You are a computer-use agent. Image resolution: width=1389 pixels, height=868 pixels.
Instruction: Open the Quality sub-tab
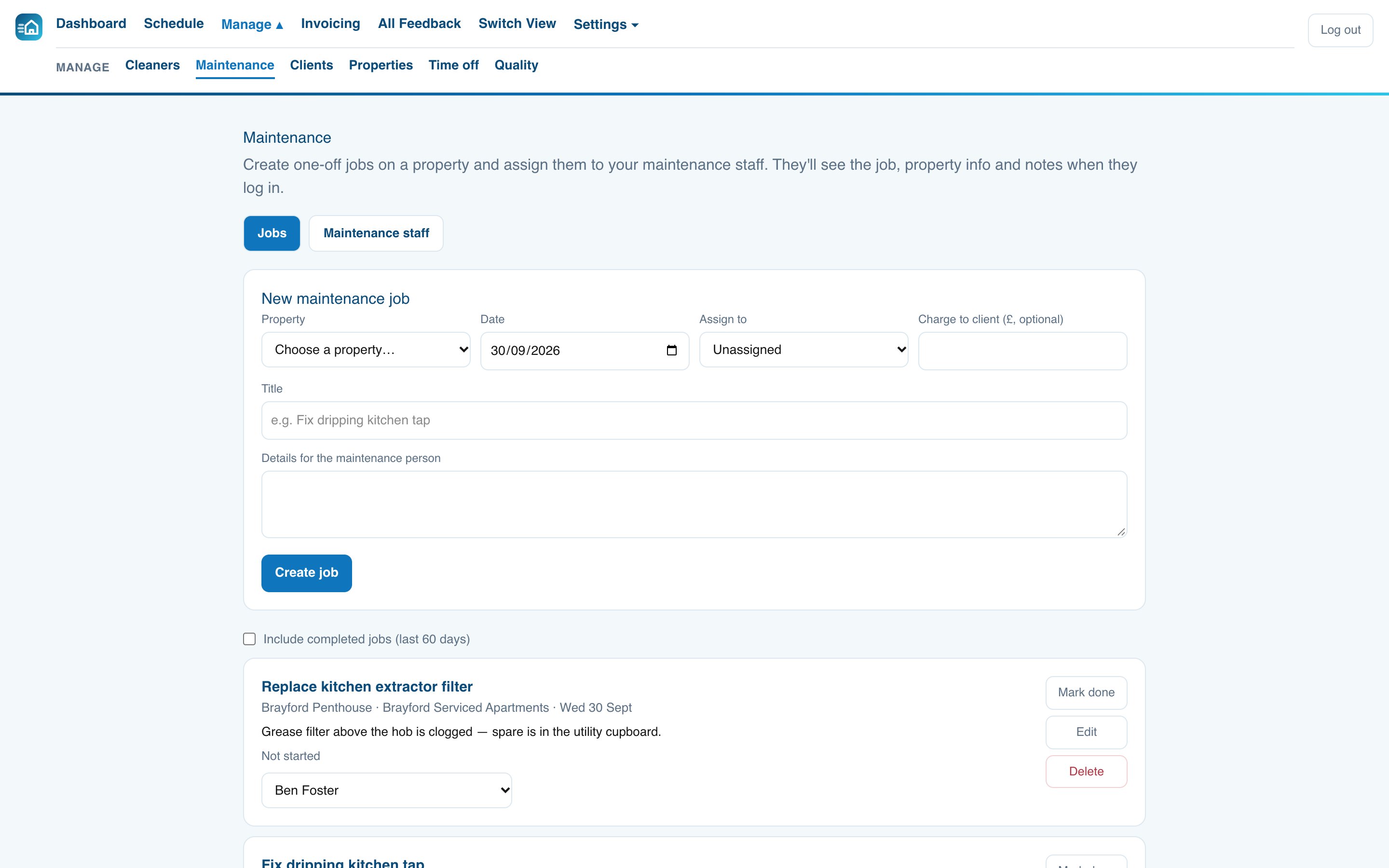[516, 65]
